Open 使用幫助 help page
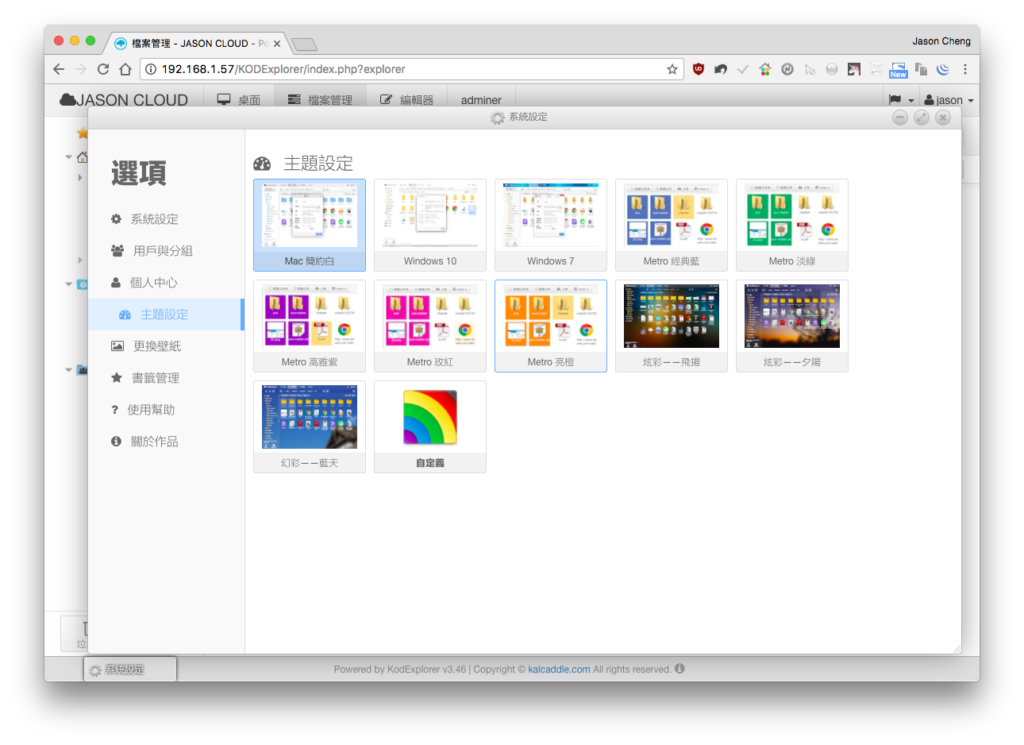The height and width of the screenshot is (745, 1024). tap(166, 410)
